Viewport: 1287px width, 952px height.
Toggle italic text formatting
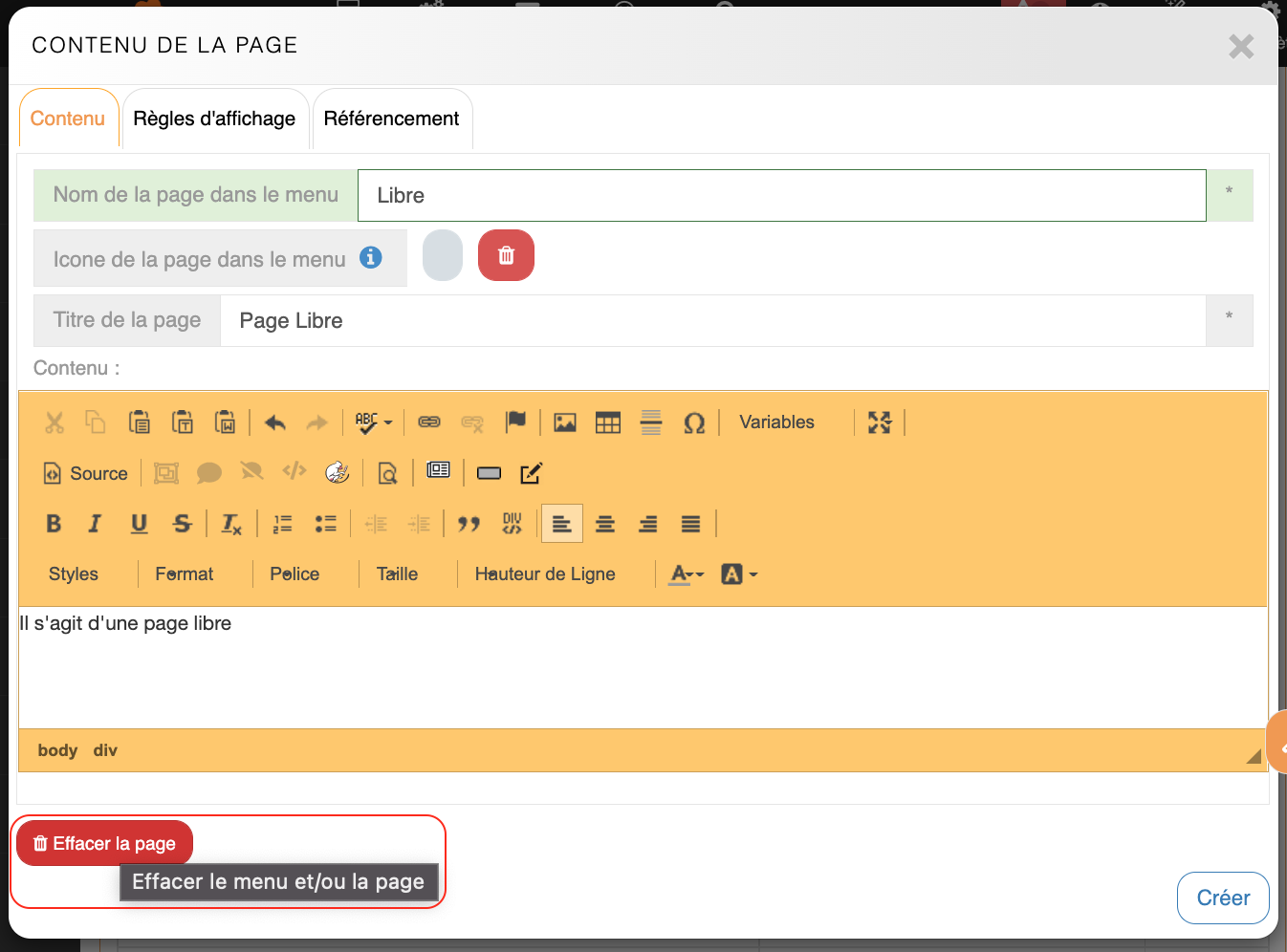point(95,524)
